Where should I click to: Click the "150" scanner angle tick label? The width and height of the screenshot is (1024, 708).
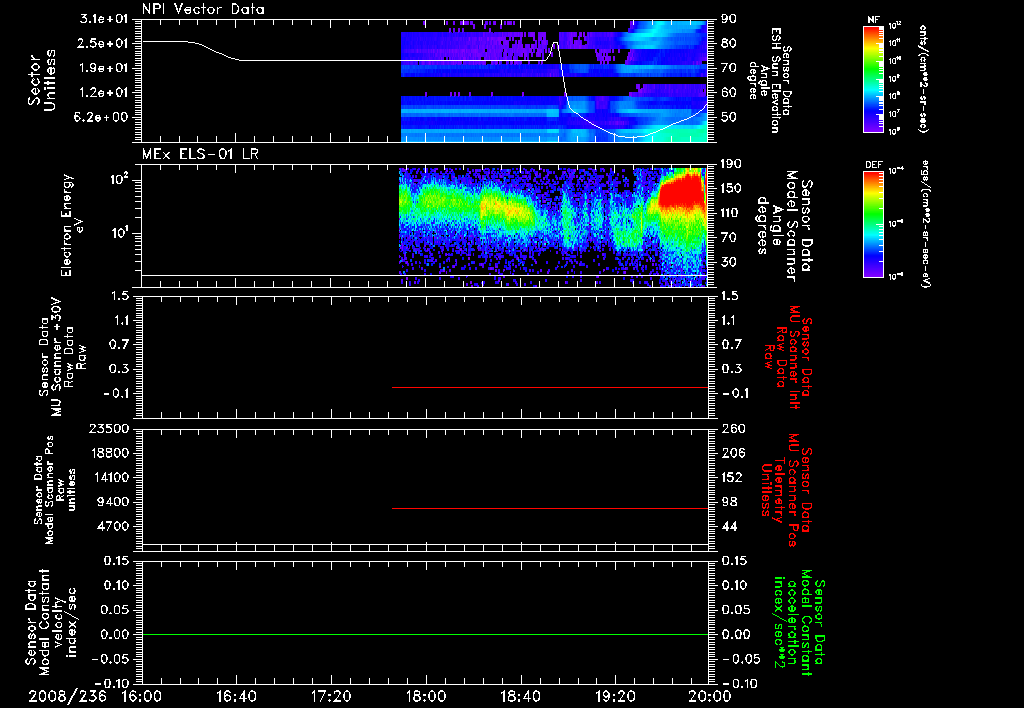point(731,189)
